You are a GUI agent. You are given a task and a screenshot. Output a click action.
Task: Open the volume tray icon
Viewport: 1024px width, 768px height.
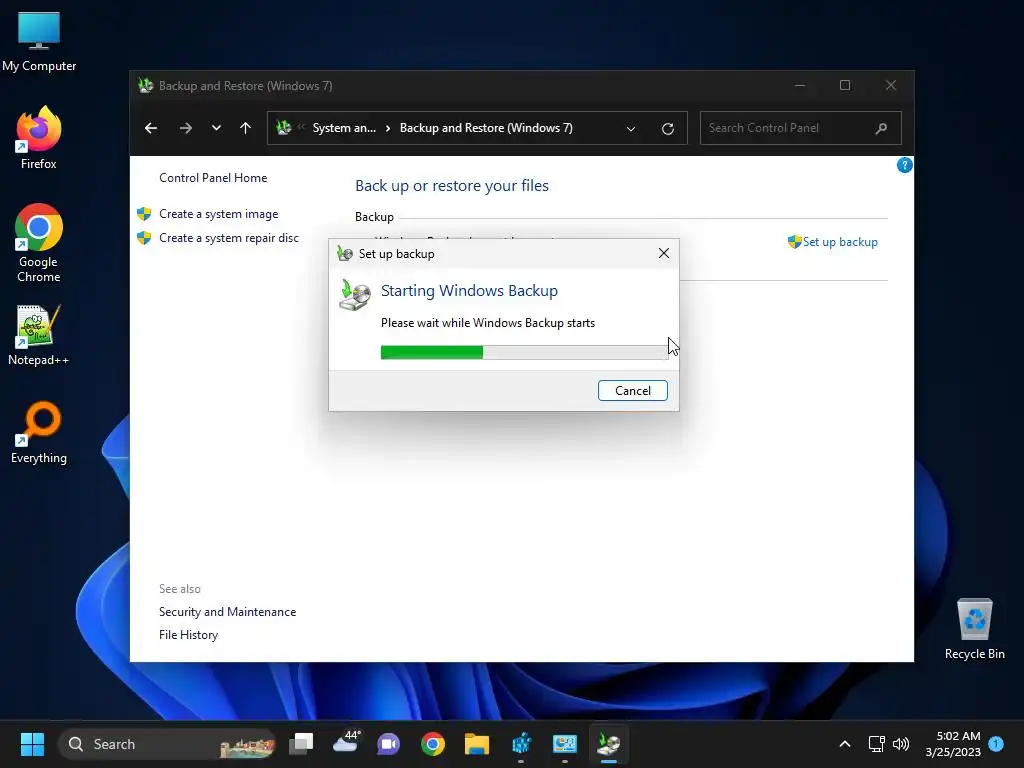901,744
